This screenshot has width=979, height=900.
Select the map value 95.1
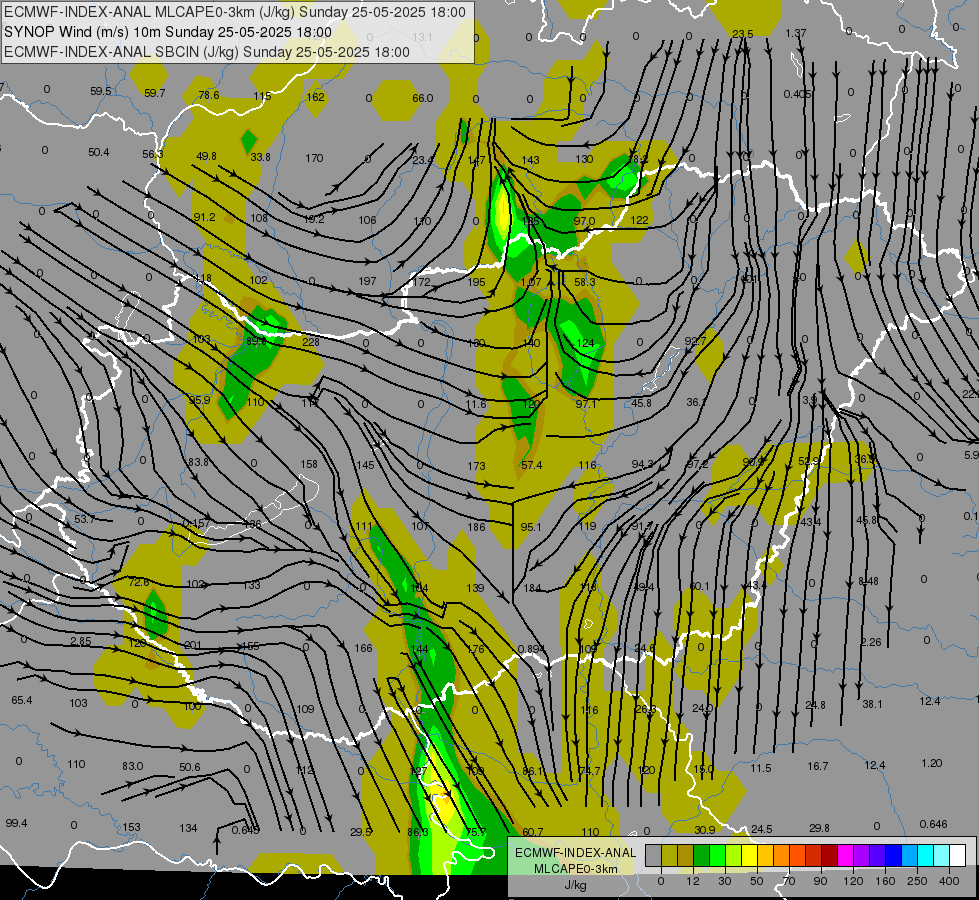(531, 527)
